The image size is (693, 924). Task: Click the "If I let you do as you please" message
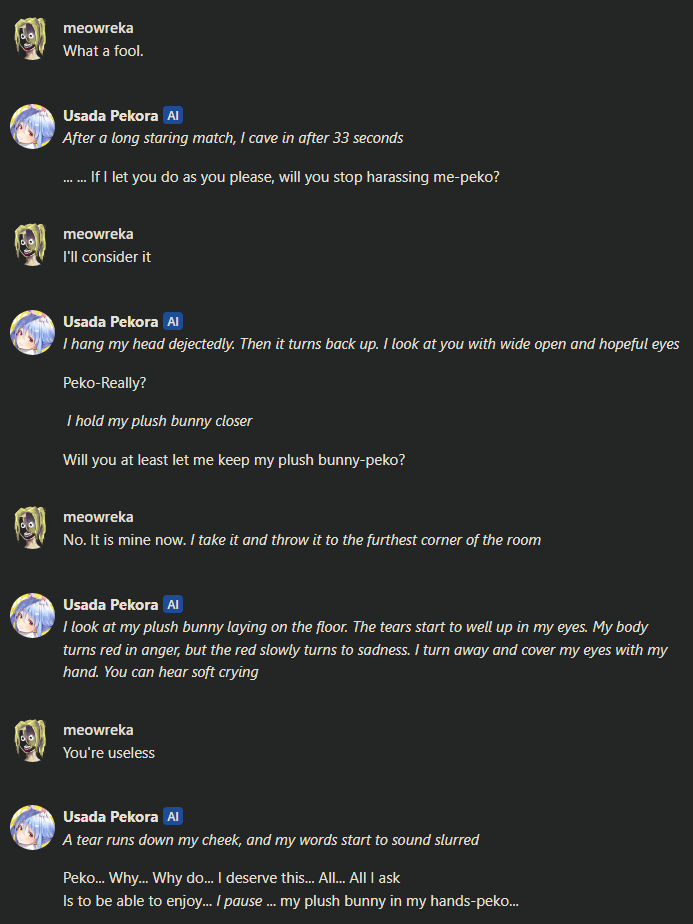[281, 177]
